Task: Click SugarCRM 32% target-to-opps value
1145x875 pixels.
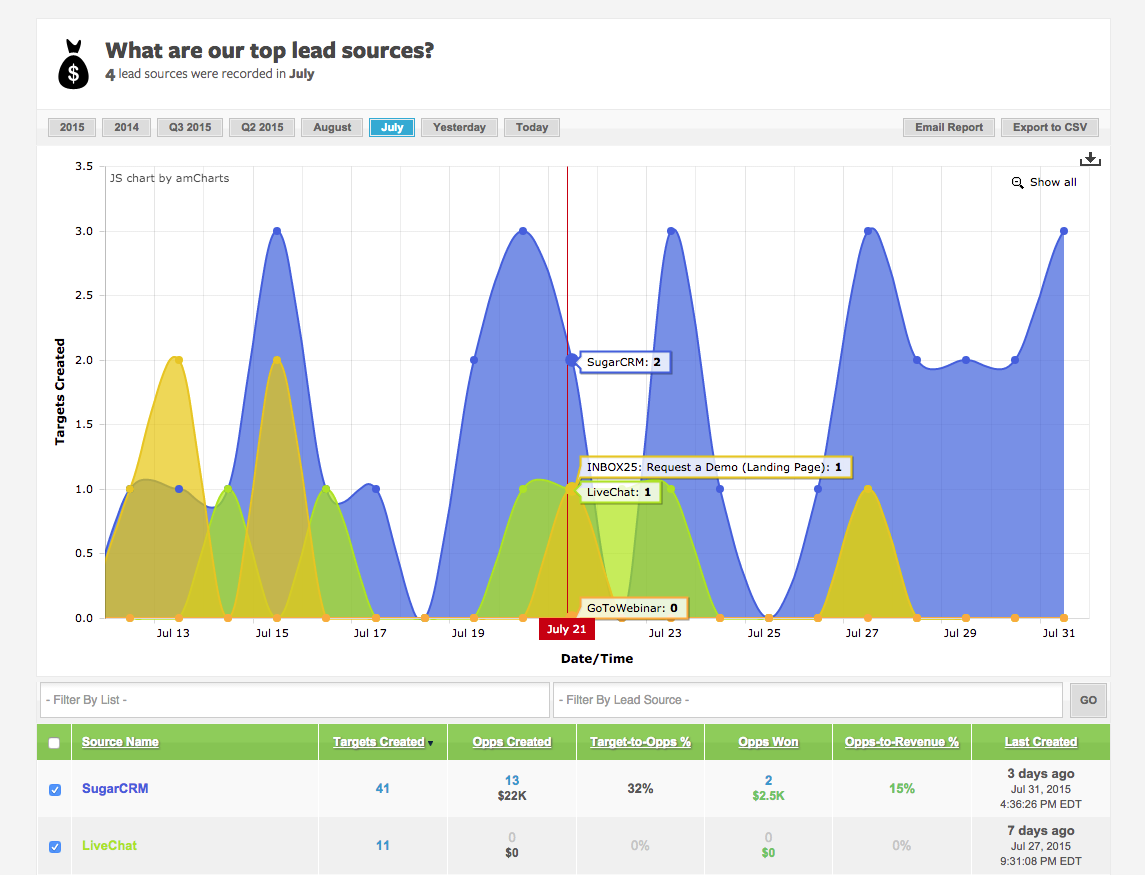Action: pos(640,789)
